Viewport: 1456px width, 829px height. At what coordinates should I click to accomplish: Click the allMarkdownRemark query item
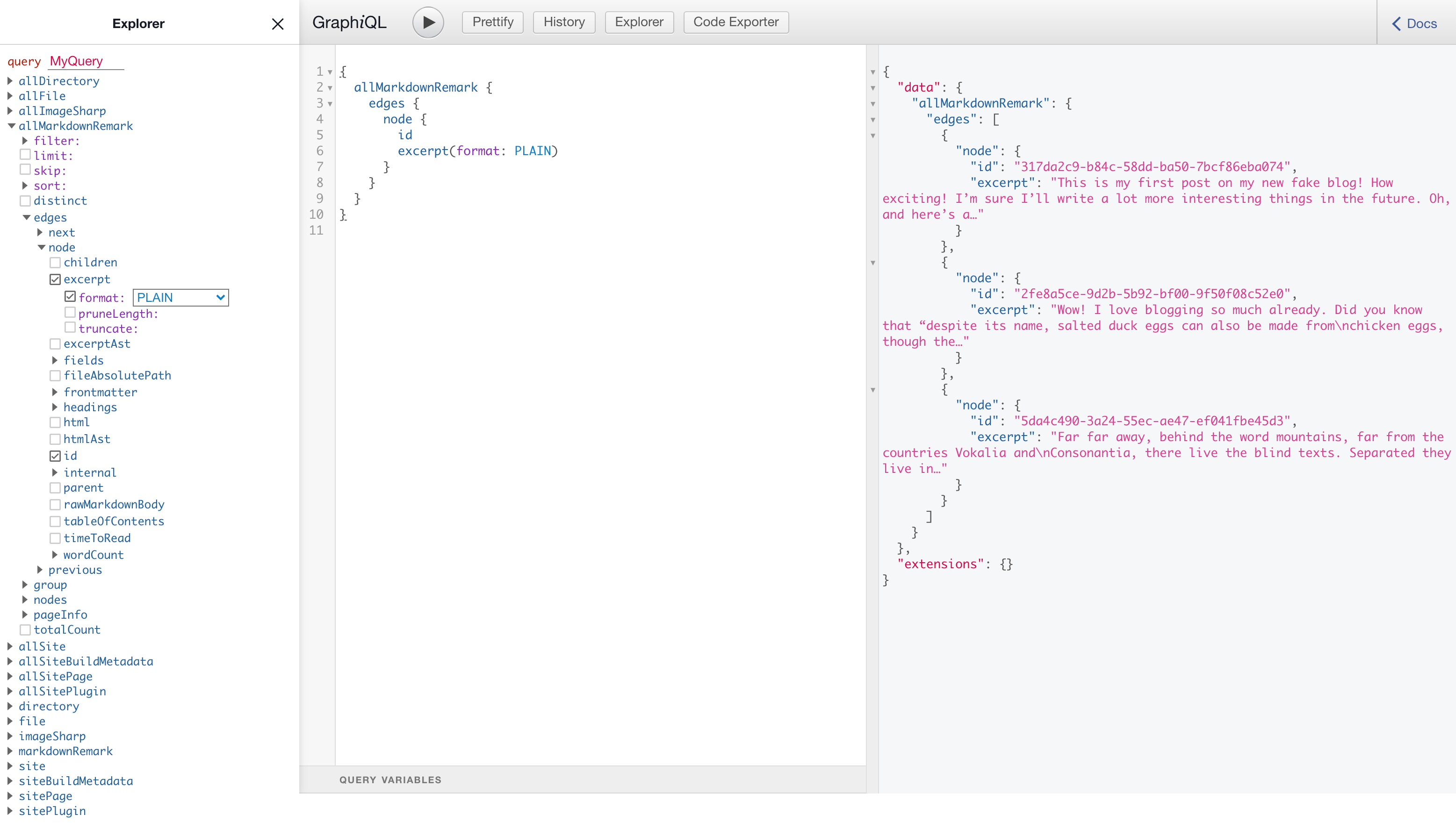[75, 125]
